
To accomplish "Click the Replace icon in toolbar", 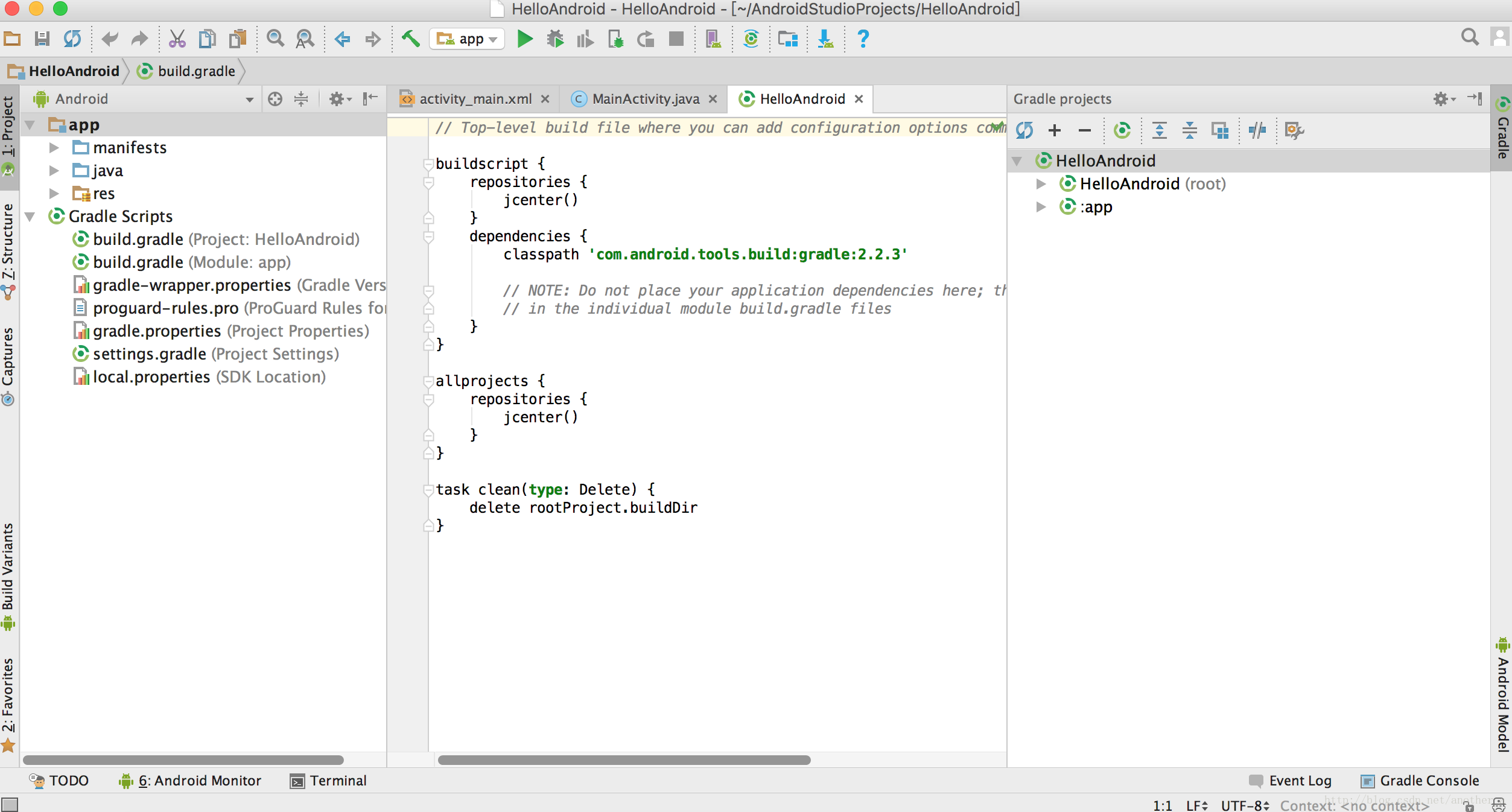I will [x=305, y=39].
